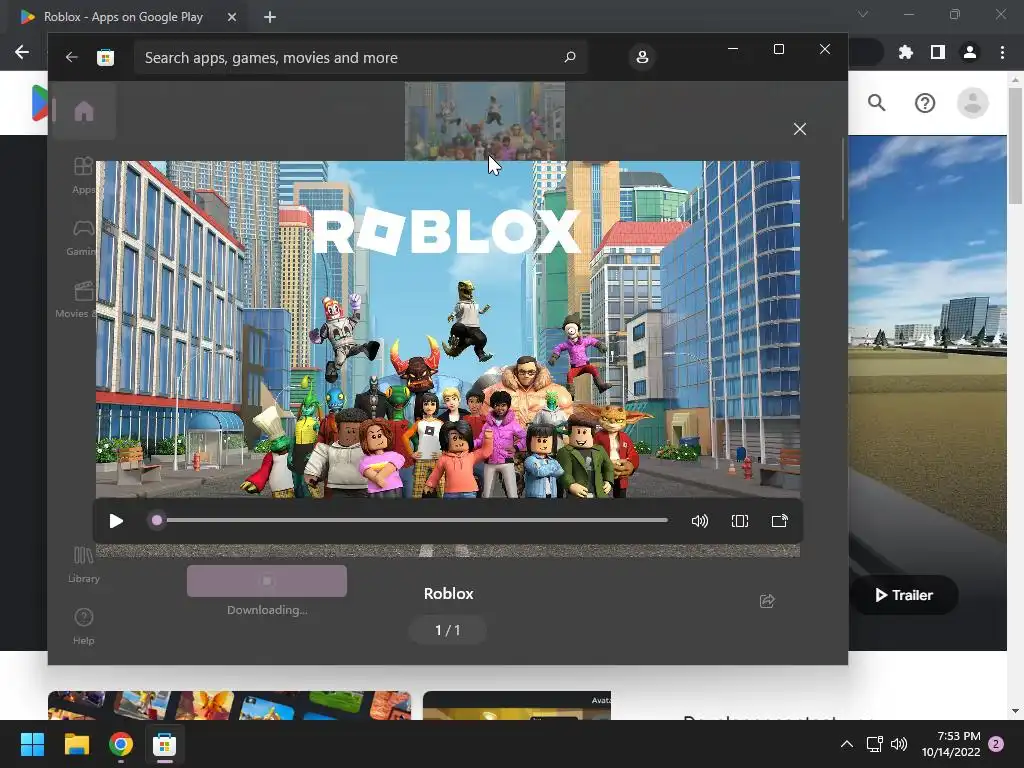Open Chrome tab search dropdown
This screenshot has width=1024, height=768.
tap(863, 14)
